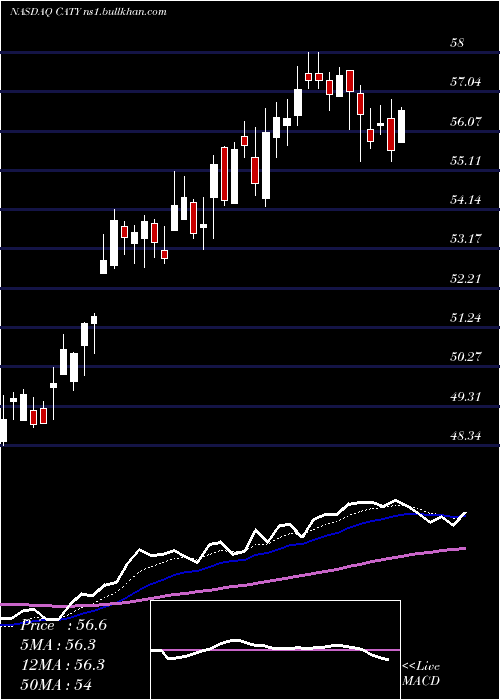Click the 53.17 price axis label
This screenshot has height=700, width=500.
pos(466,239)
